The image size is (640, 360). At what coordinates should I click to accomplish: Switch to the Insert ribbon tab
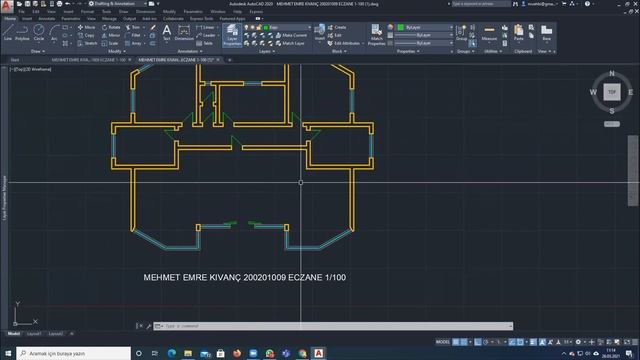pyautogui.click(x=27, y=19)
